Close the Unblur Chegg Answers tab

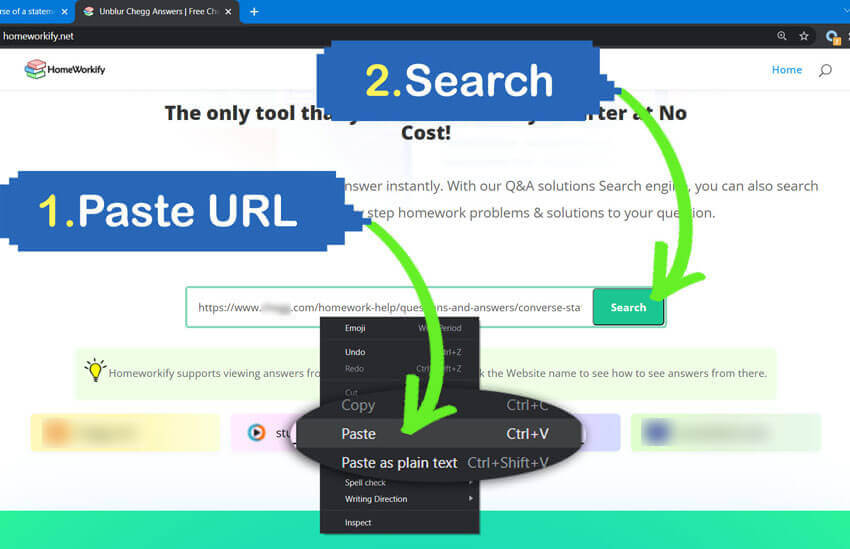coord(228,11)
